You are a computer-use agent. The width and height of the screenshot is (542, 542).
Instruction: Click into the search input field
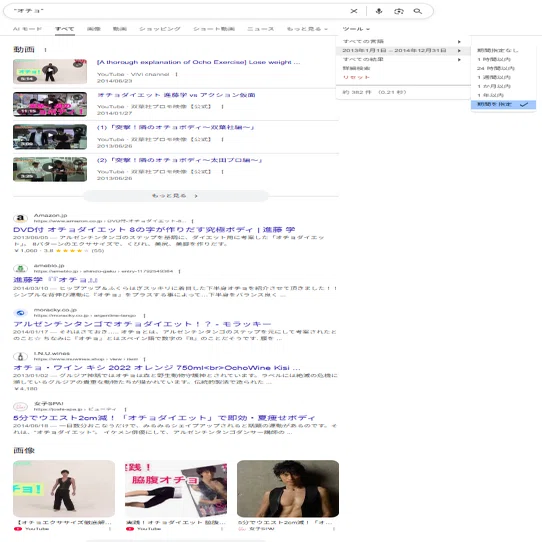coord(180,11)
